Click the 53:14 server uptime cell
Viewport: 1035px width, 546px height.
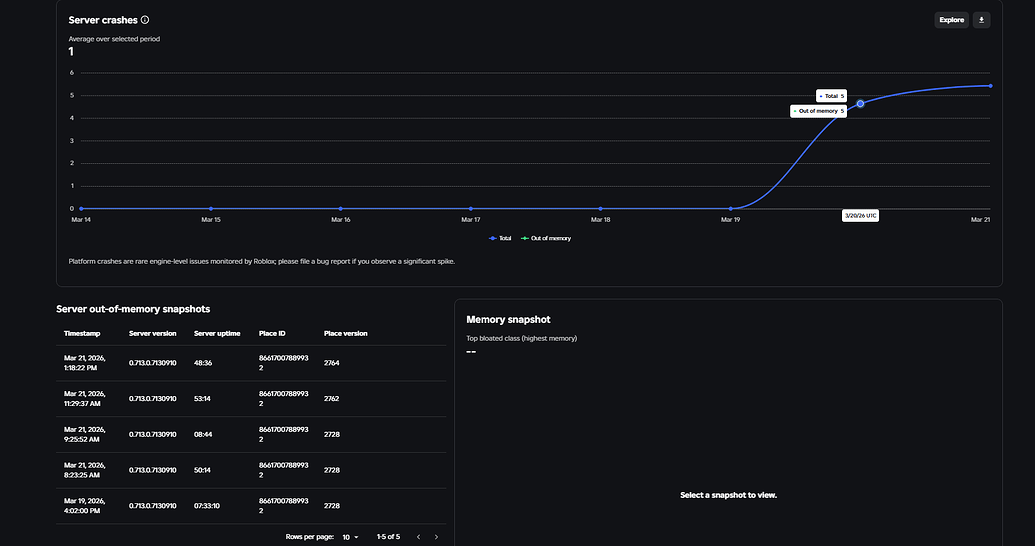coord(202,399)
